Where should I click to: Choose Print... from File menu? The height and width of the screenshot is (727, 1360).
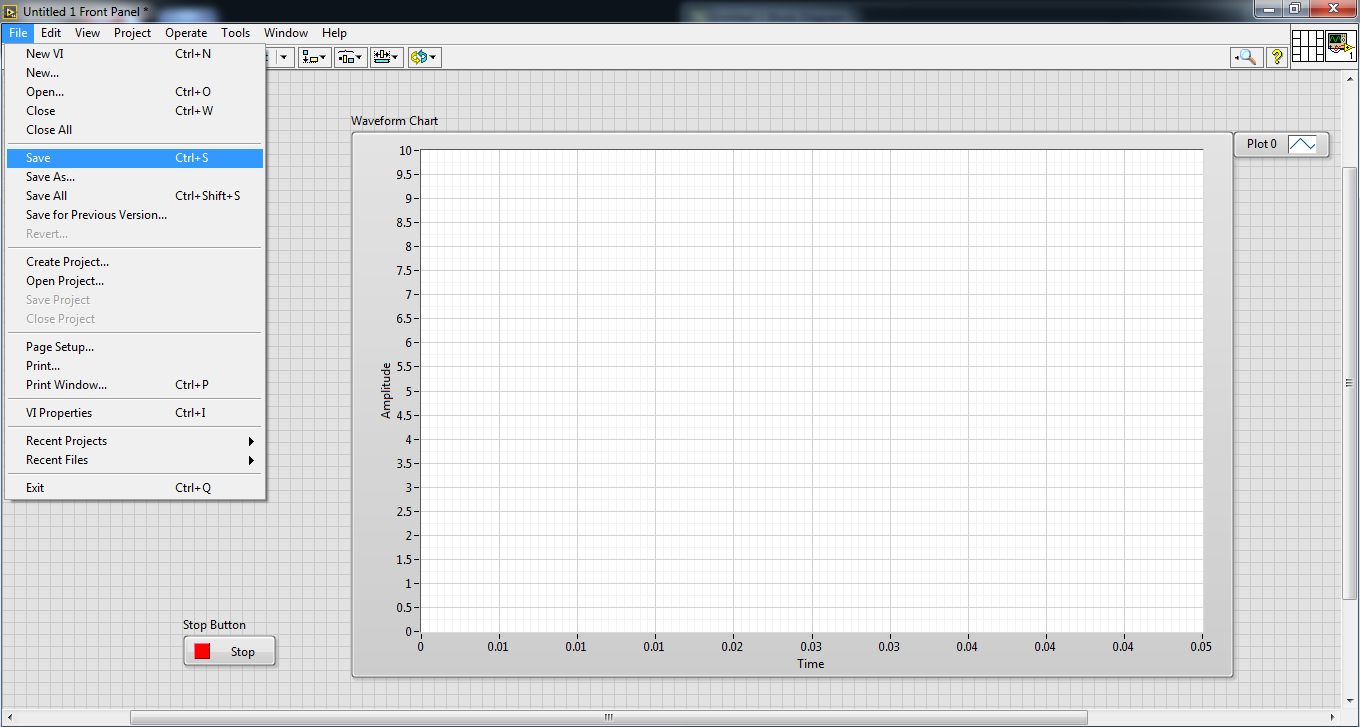[135, 366]
